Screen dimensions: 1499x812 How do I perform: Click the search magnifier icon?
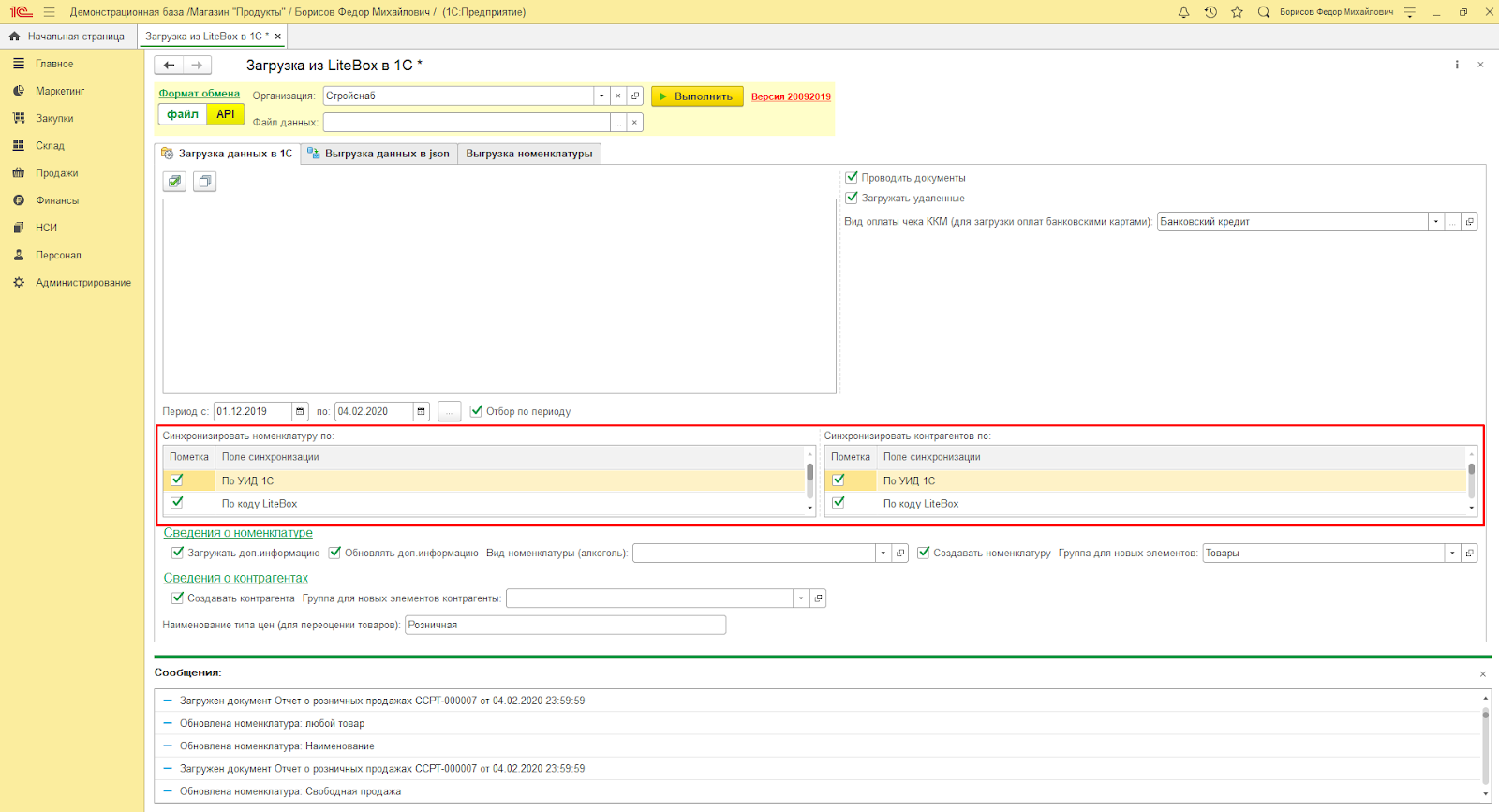(1264, 12)
